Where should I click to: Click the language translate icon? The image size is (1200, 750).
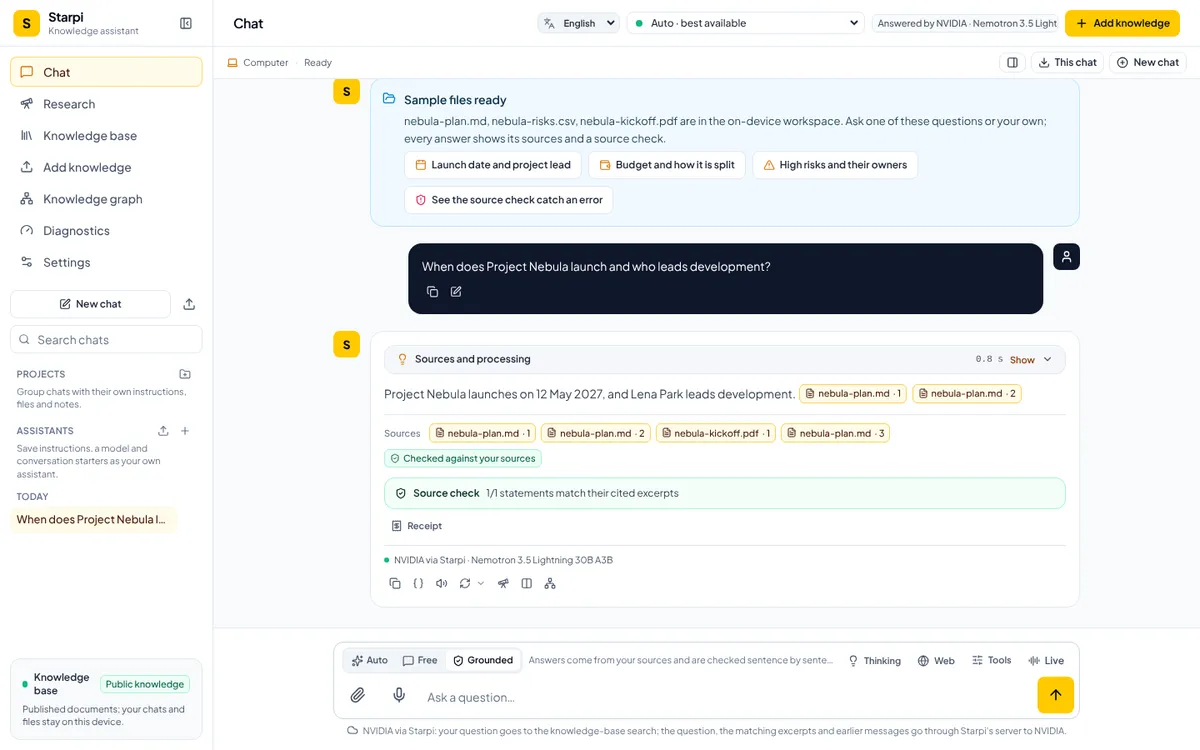coord(549,23)
